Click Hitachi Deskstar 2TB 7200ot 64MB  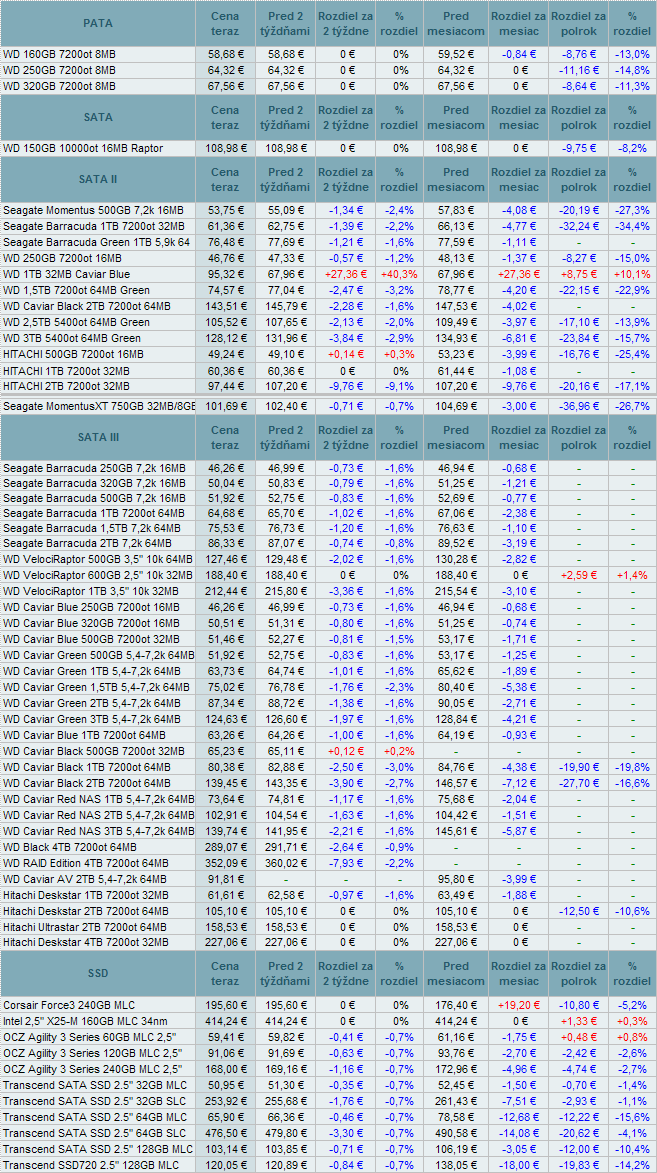86,910
